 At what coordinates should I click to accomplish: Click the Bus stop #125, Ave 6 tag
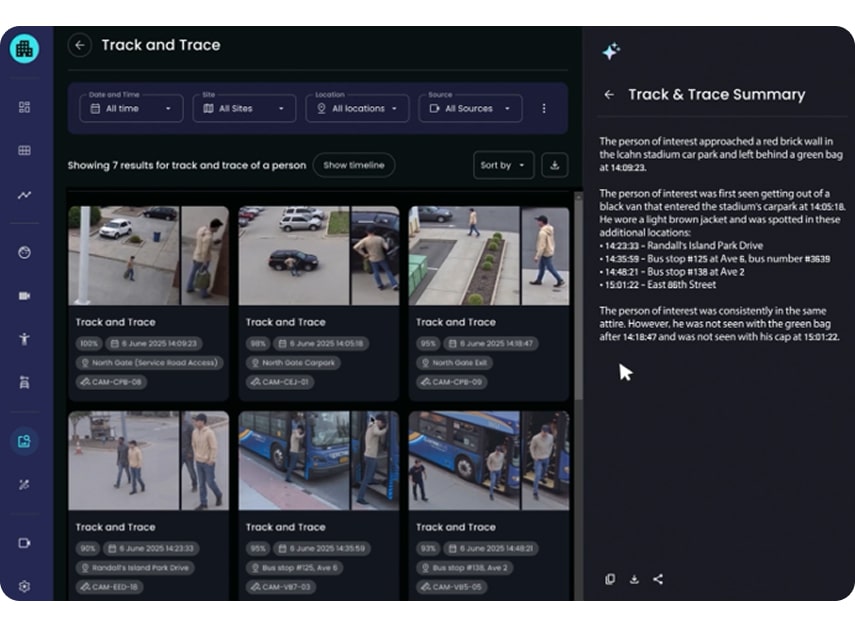pos(294,568)
